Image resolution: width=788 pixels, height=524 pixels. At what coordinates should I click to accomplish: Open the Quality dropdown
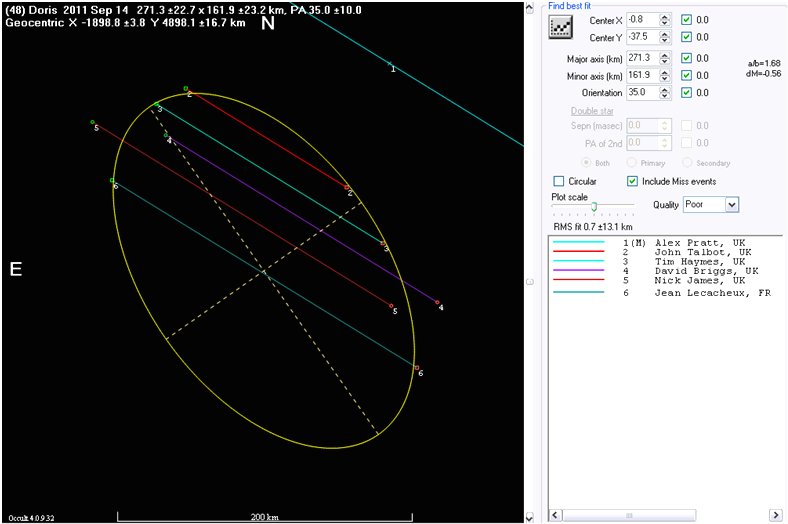point(732,204)
